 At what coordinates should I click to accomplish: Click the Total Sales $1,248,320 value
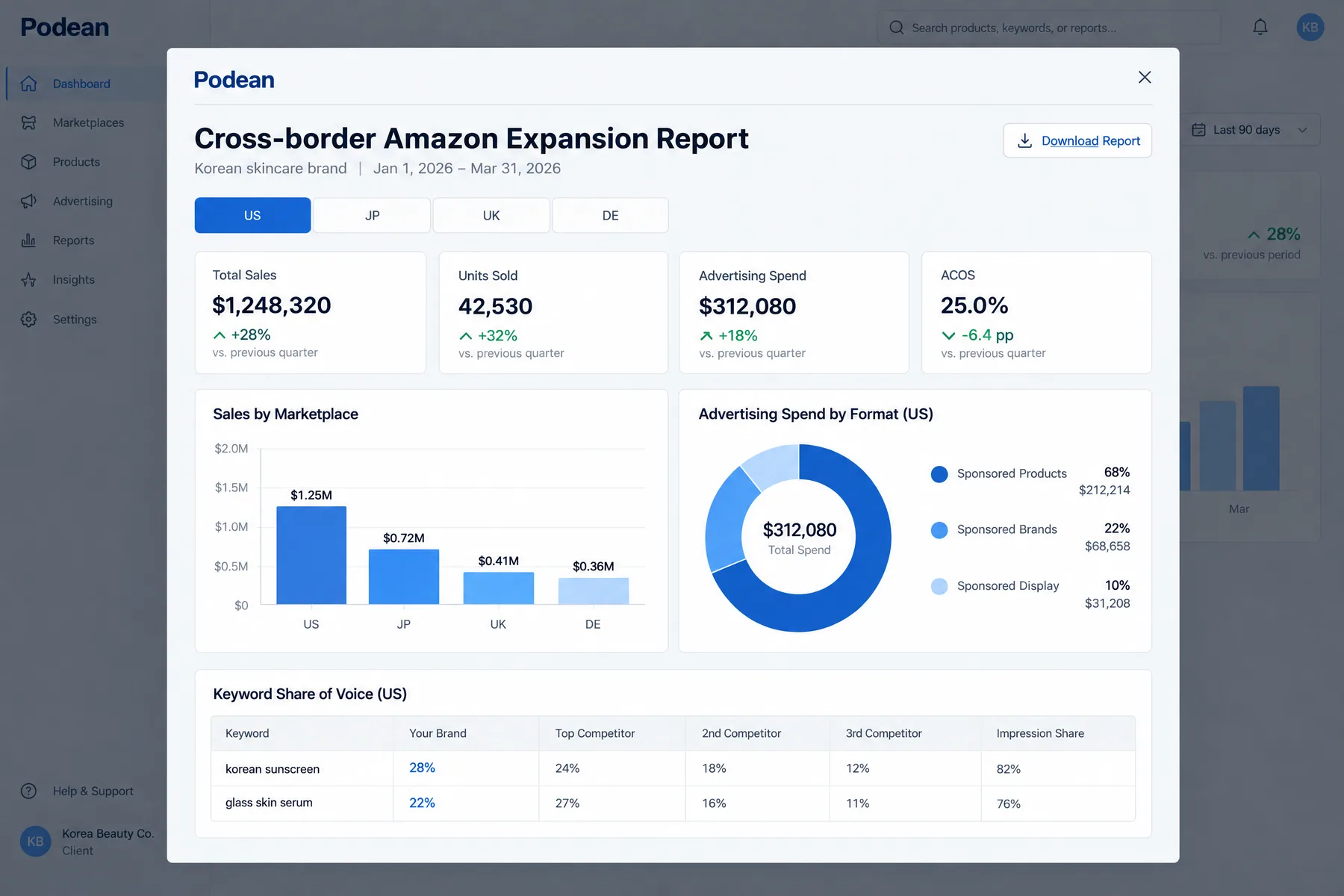(x=272, y=305)
